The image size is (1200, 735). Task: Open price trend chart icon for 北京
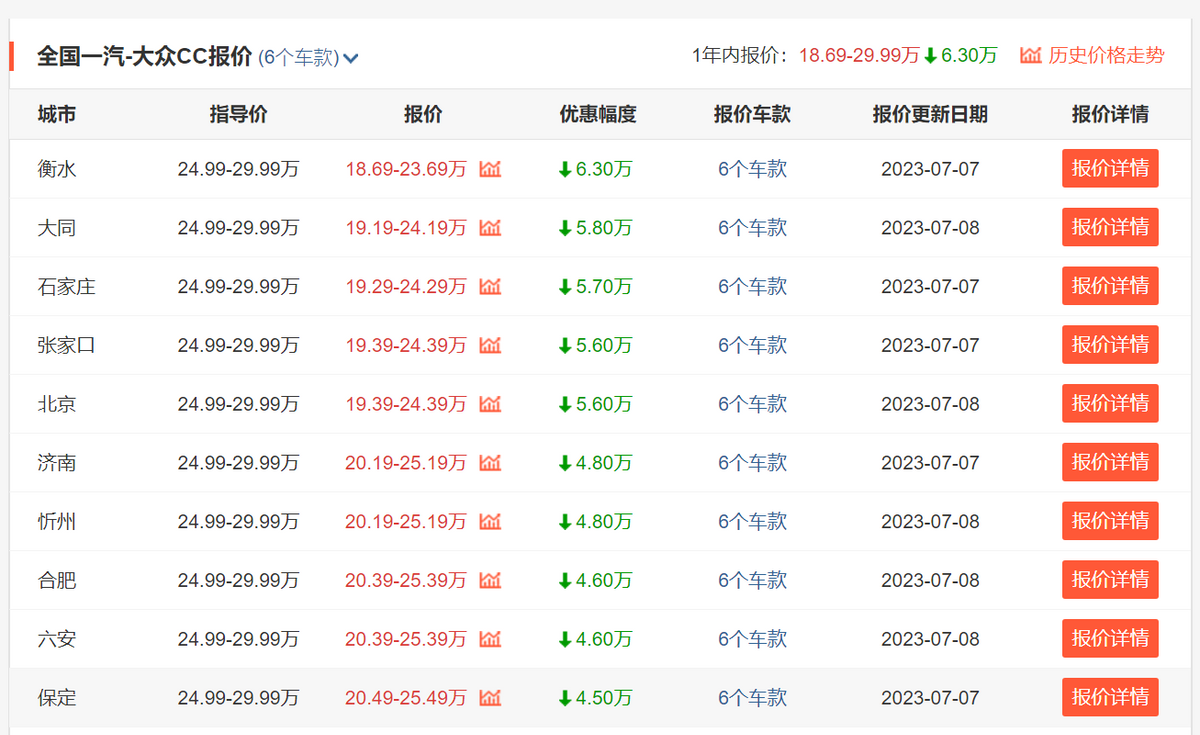(490, 404)
